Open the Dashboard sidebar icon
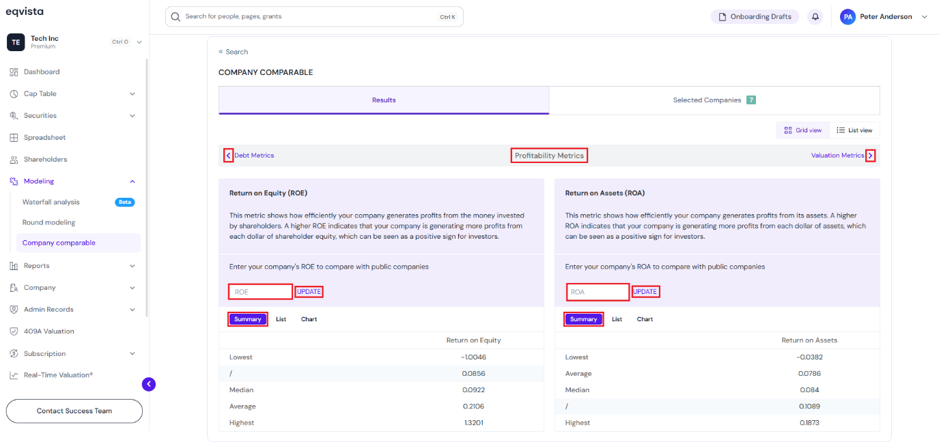Viewport: 939px width, 444px height. pyautogui.click(x=14, y=72)
